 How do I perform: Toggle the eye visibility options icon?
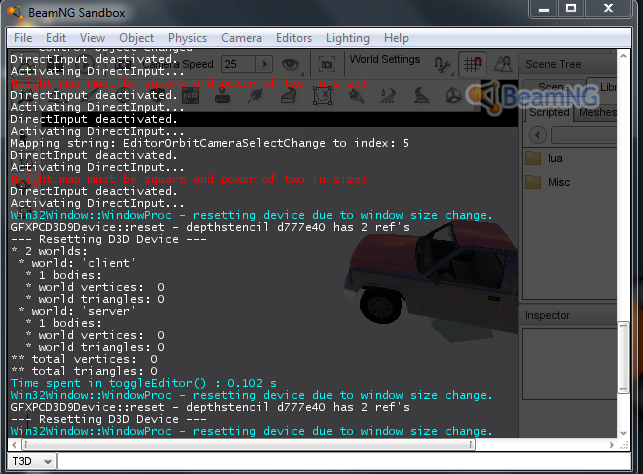(x=290, y=64)
